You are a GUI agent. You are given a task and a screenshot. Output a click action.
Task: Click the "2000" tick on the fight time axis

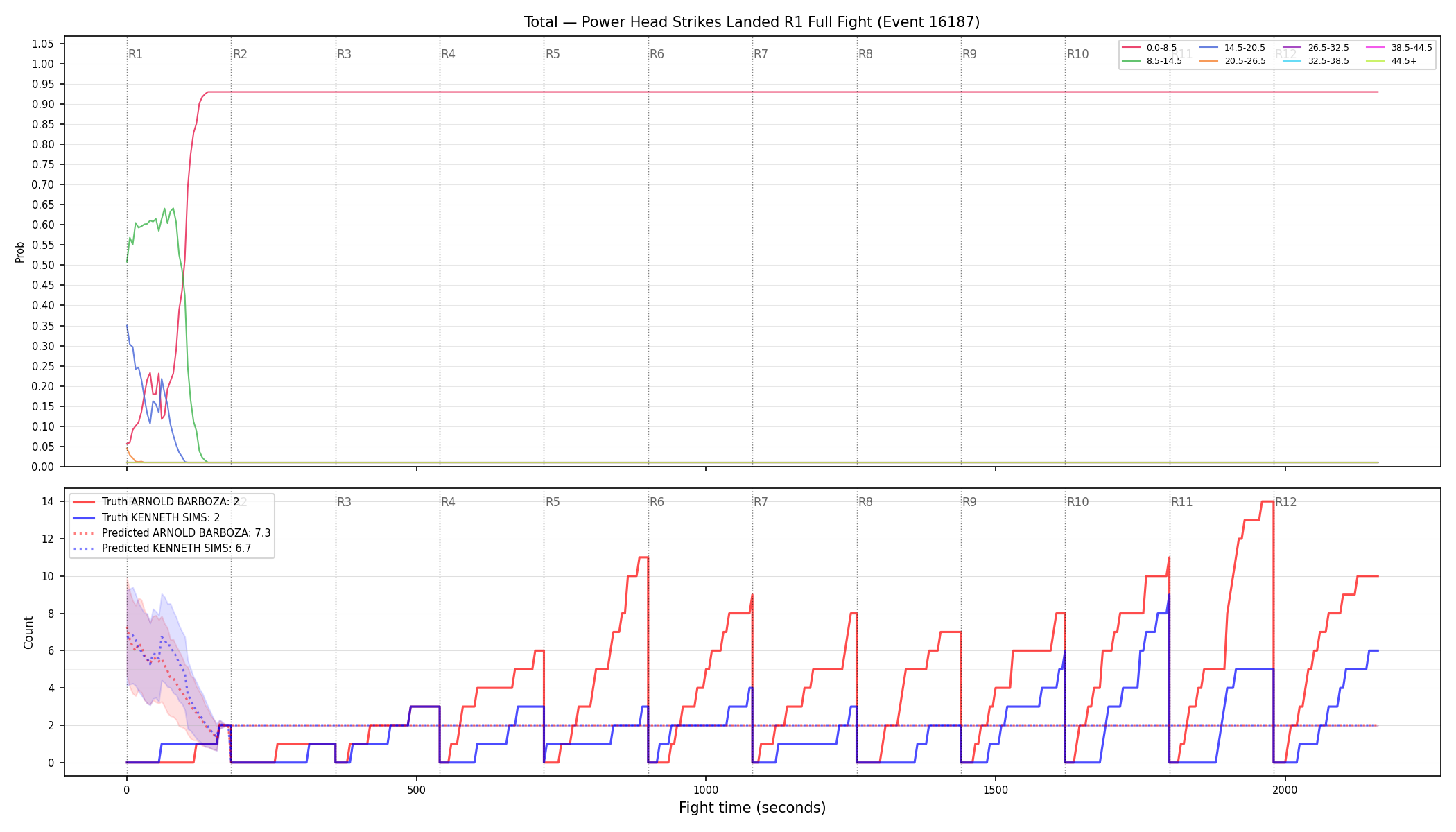[1285, 790]
